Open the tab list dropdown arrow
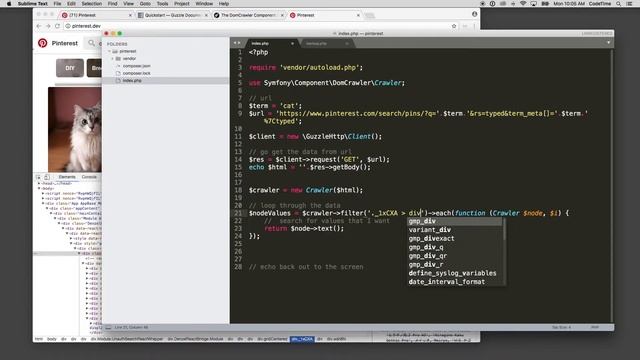Image resolution: width=640 pixels, height=360 pixels. click(x=608, y=42)
